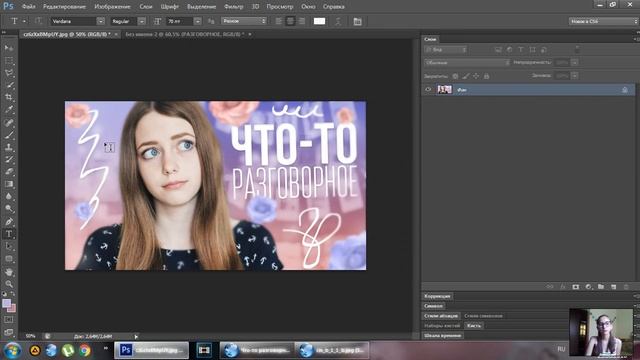Select the Horizontal Type tool in toolbox

(9, 234)
